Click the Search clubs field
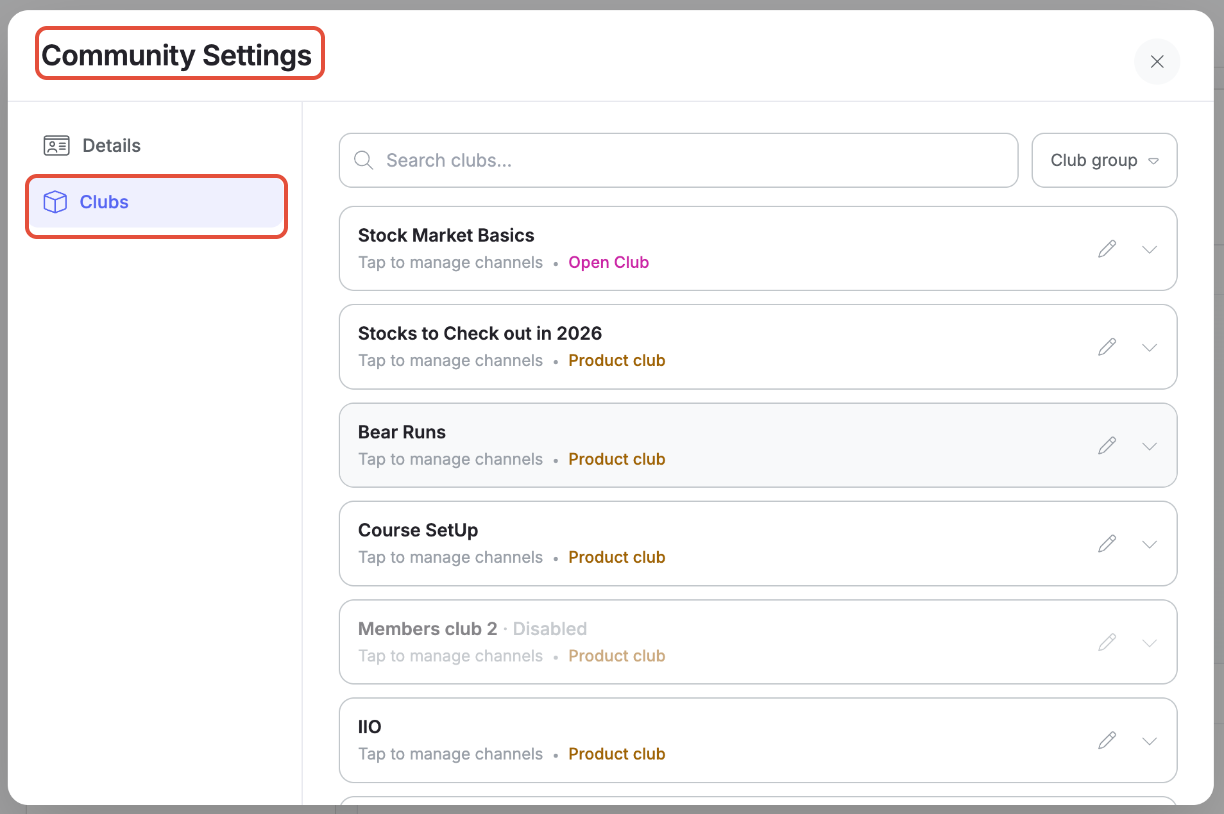 tap(678, 160)
